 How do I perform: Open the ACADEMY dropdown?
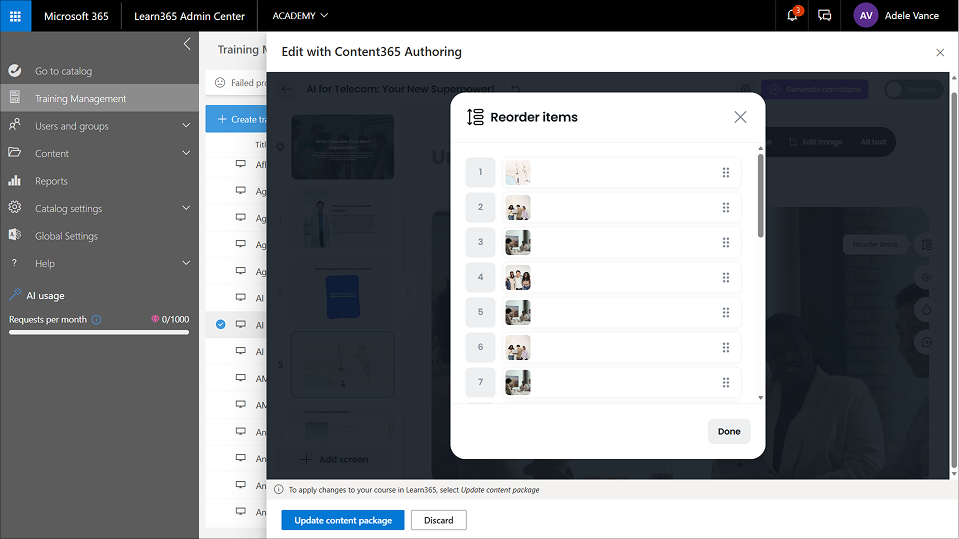300,16
